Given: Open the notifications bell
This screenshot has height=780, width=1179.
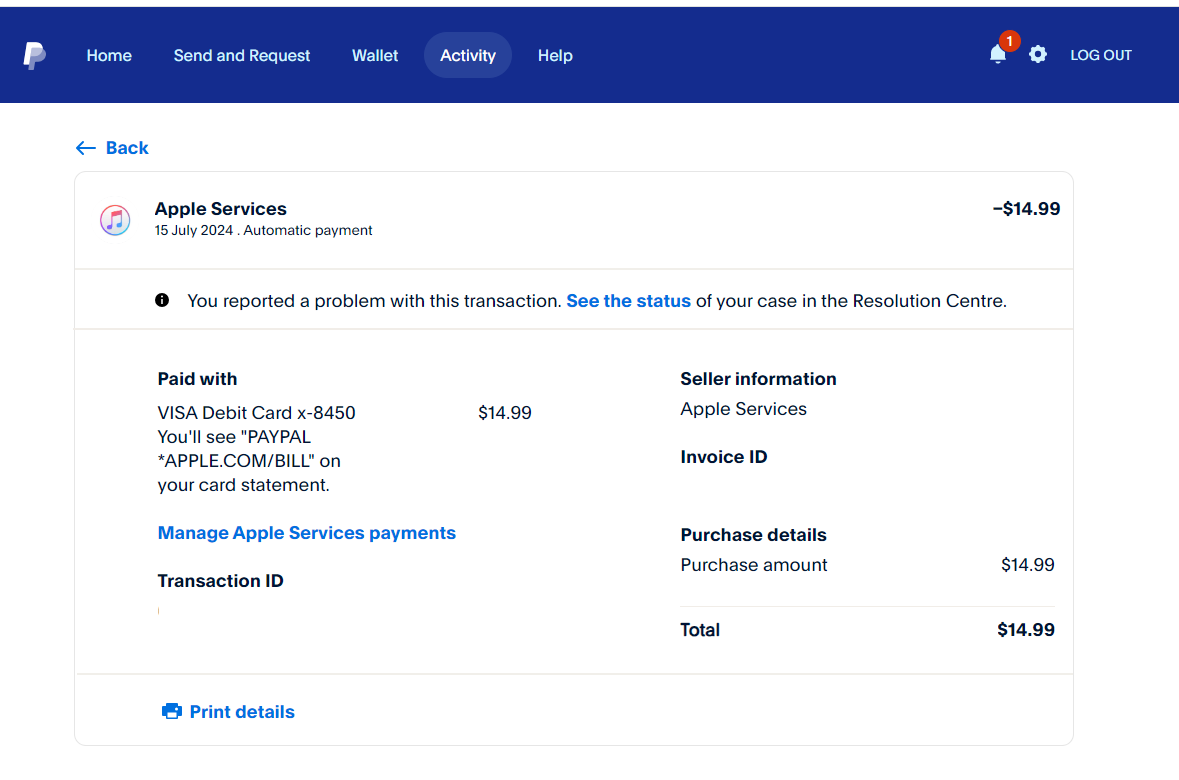Looking at the screenshot, I should [x=997, y=55].
